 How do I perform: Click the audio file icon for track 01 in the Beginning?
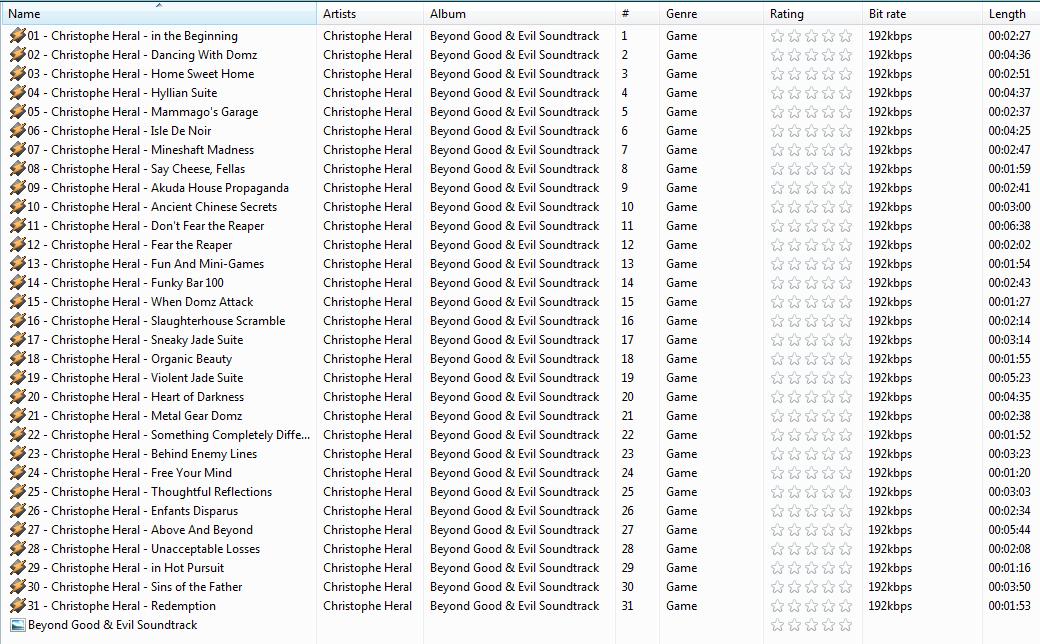18,36
